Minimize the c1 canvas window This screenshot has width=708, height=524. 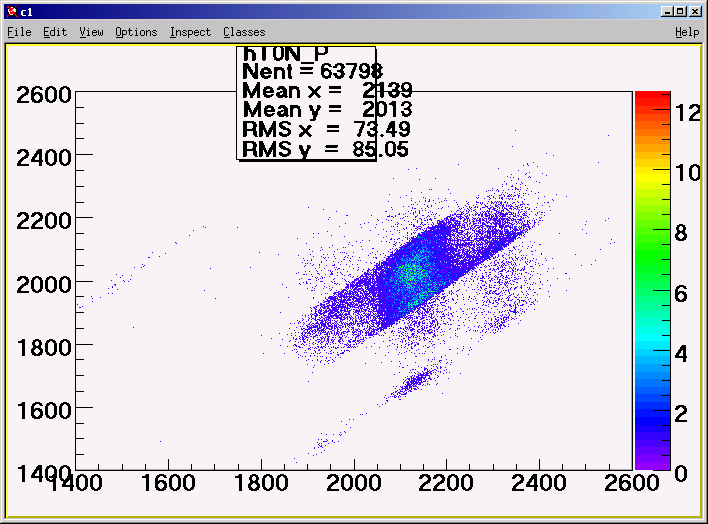coord(666,11)
